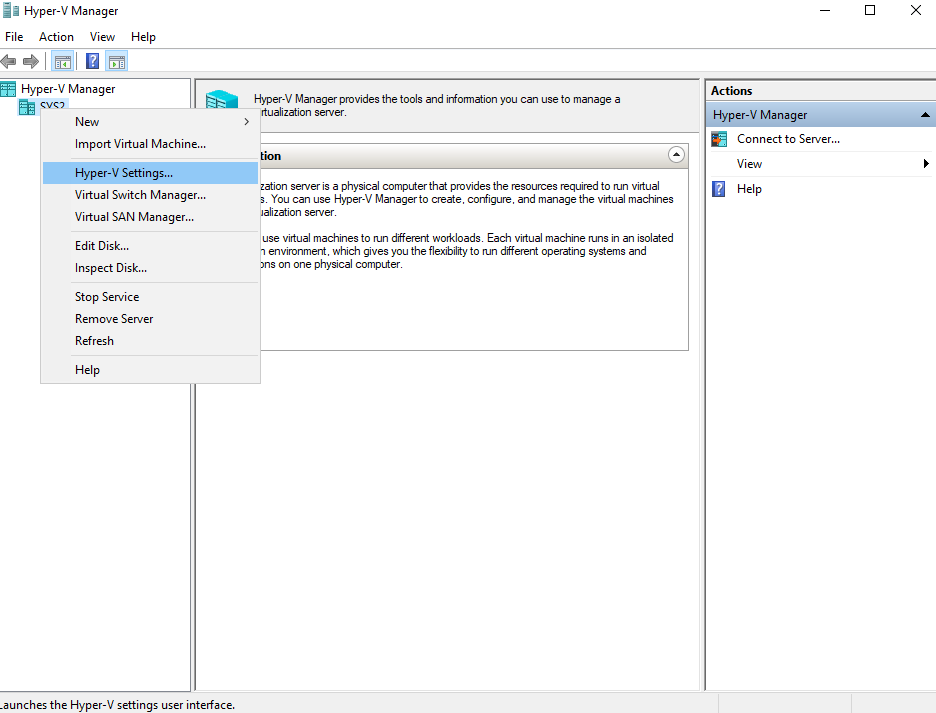Collapse the Hyper-V Manager actions header arrow
Viewport: 936px width, 713px height.
925,115
